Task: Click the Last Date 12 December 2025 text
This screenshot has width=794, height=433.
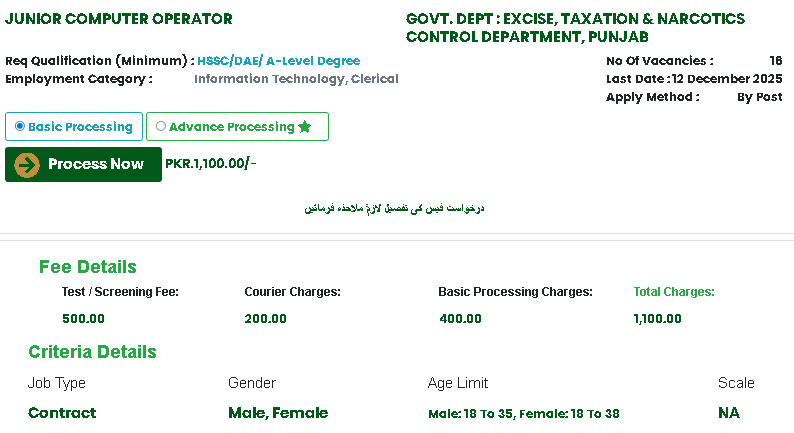Action: tap(694, 79)
